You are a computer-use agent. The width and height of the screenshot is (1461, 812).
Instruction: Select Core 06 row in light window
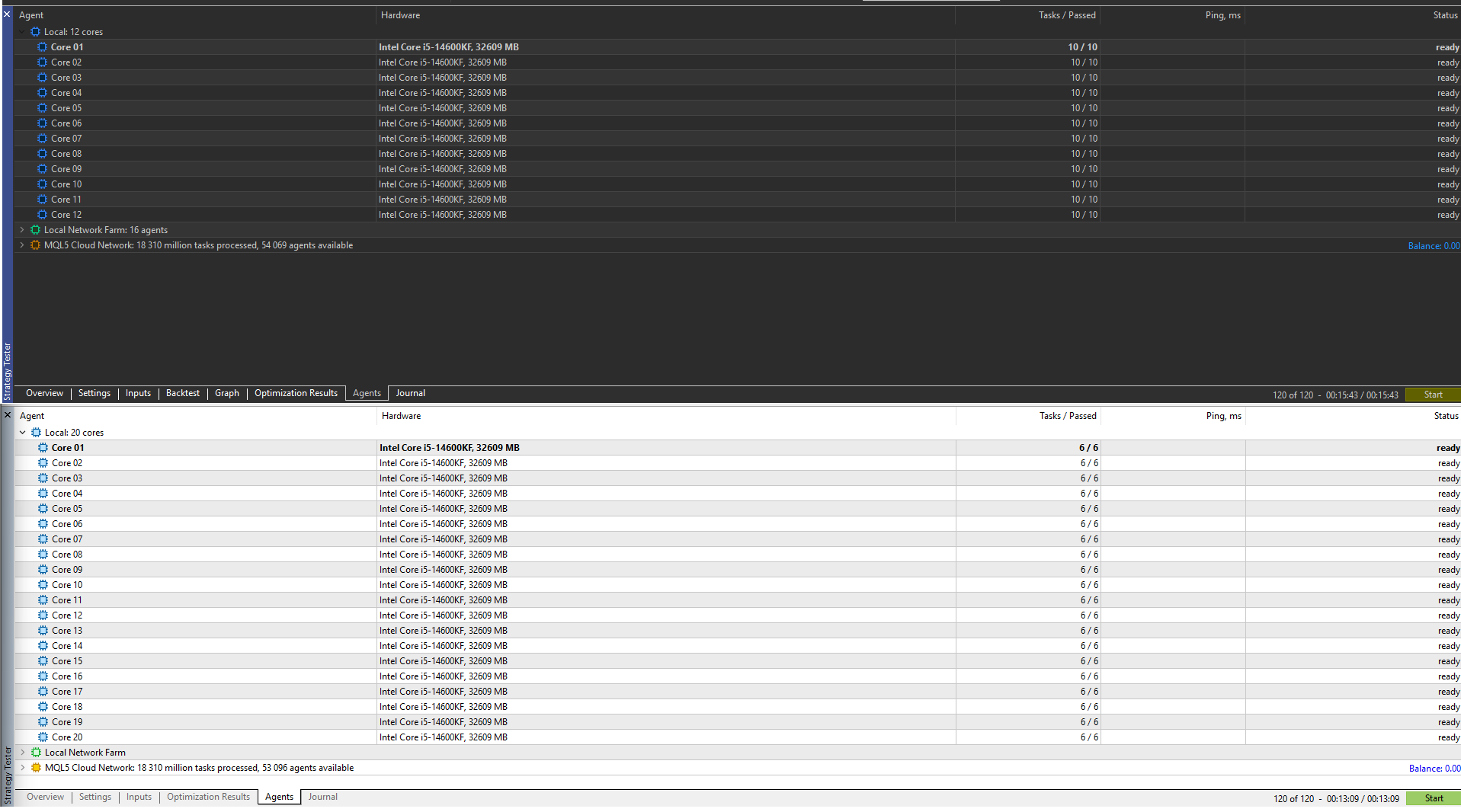(x=738, y=524)
